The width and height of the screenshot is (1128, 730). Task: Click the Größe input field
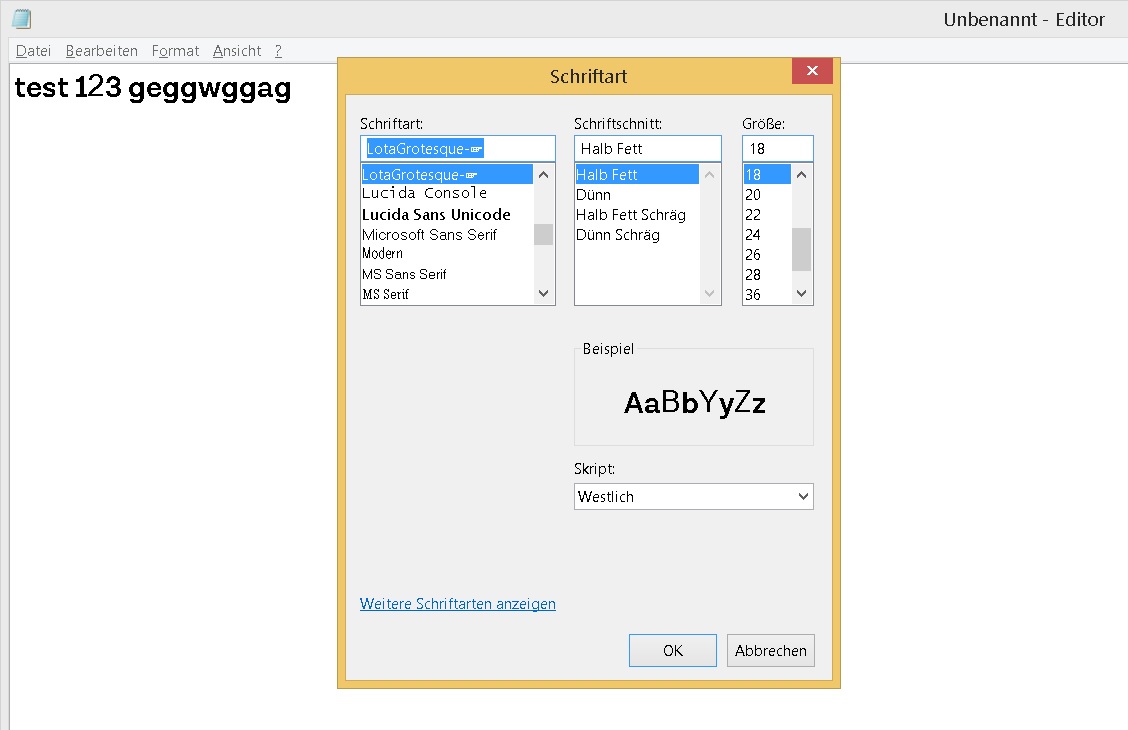(x=778, y=149)
